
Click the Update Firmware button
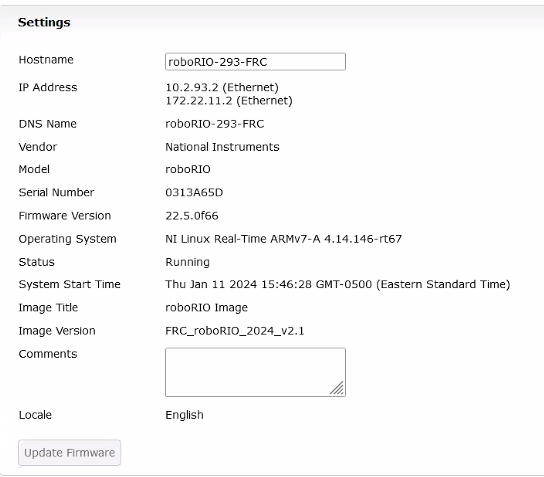pyautogui.click(x=69, y=453)
